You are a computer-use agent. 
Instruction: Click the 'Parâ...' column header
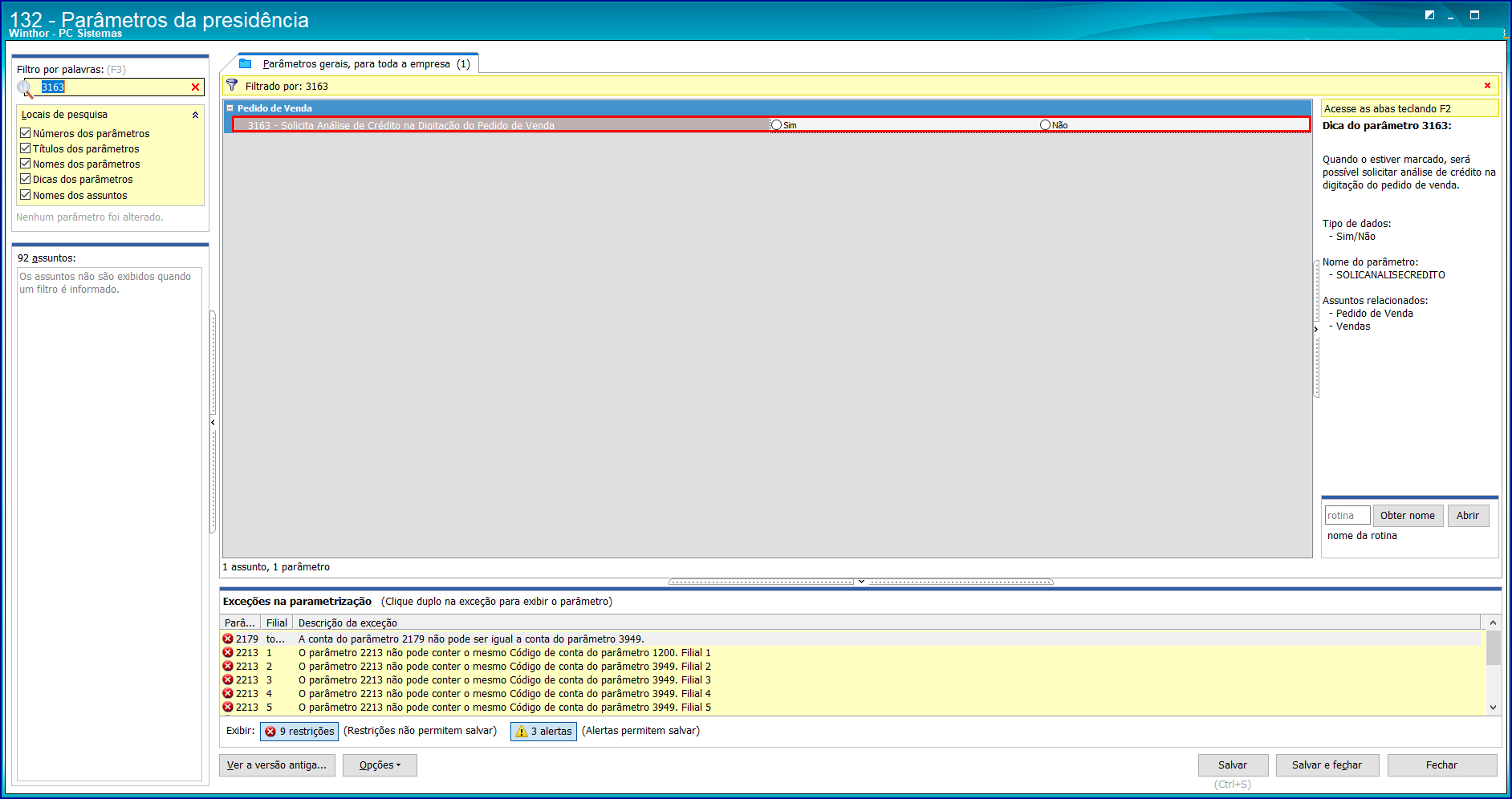tap(240, 623)
